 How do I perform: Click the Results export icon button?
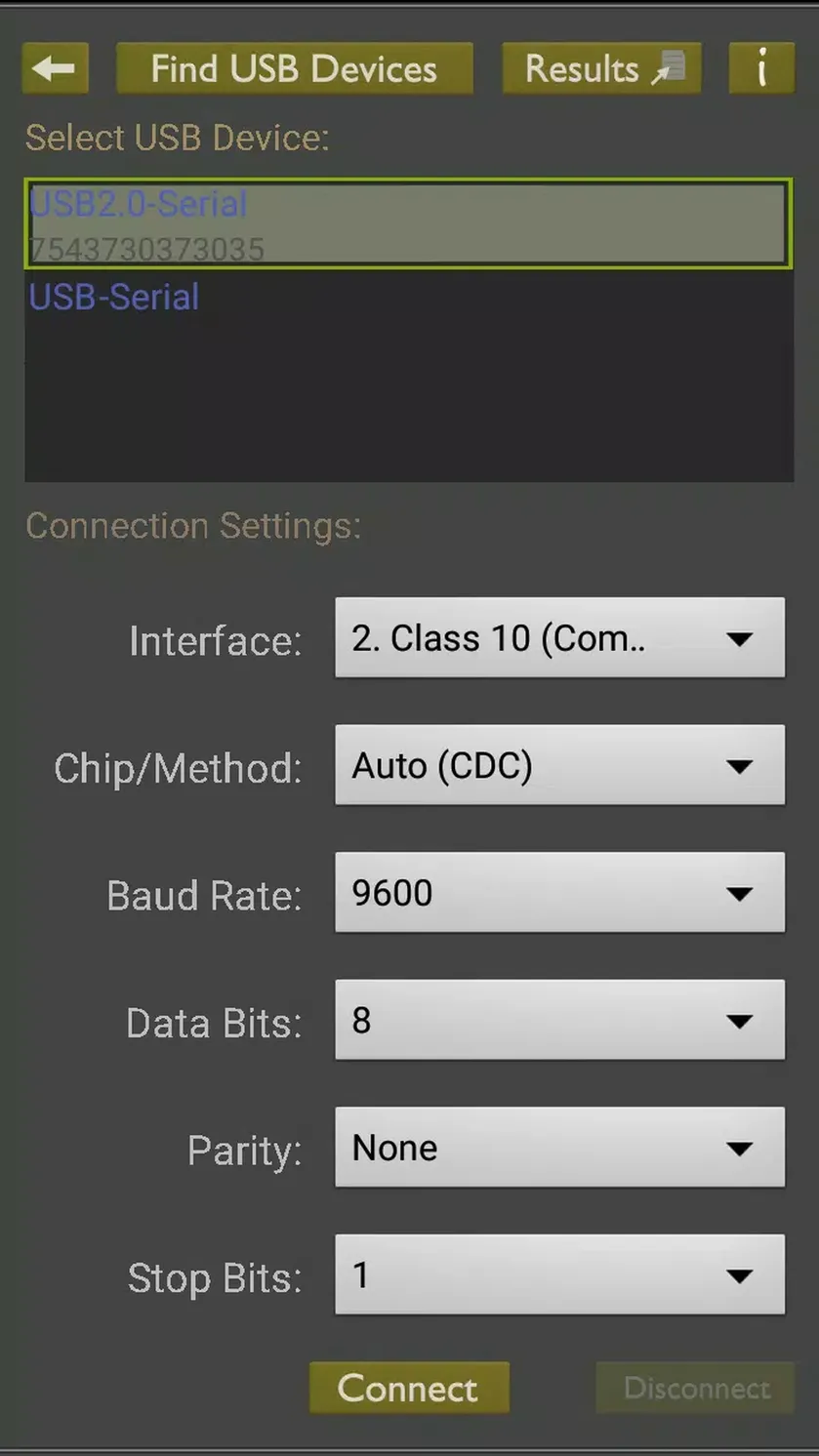601,68
